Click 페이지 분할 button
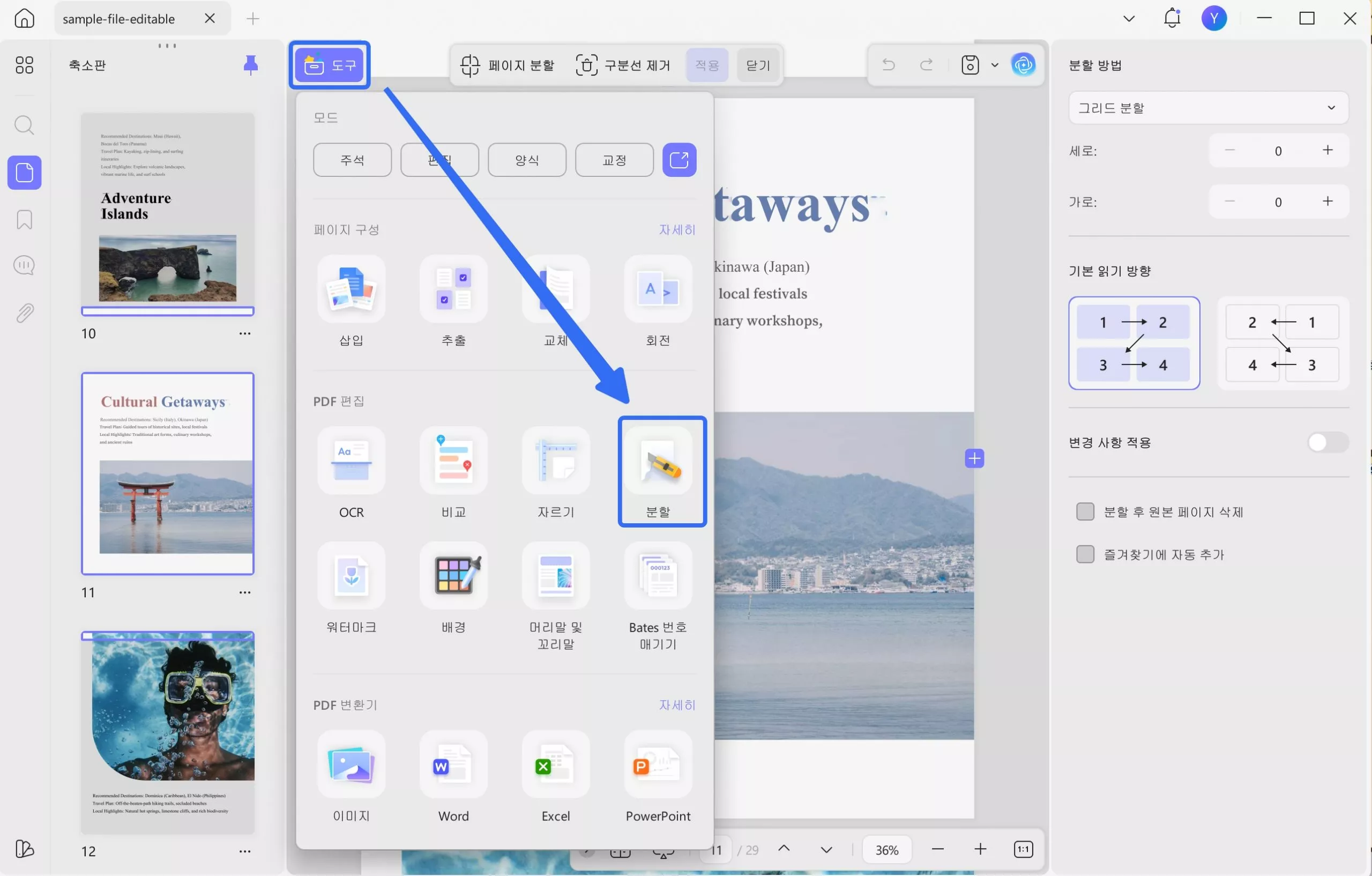The width and height of the screenshot is (1372, 876). (x=508, y=65)
